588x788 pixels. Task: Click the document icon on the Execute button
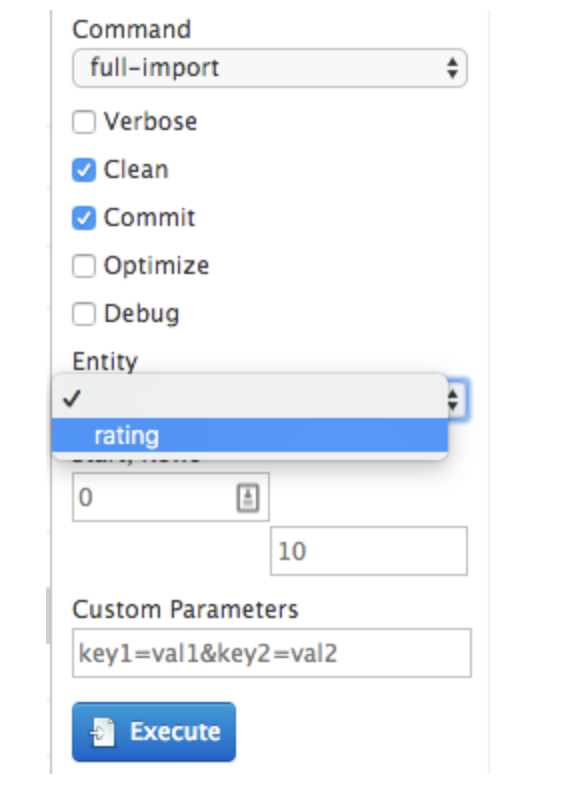[x=103, y=732]
